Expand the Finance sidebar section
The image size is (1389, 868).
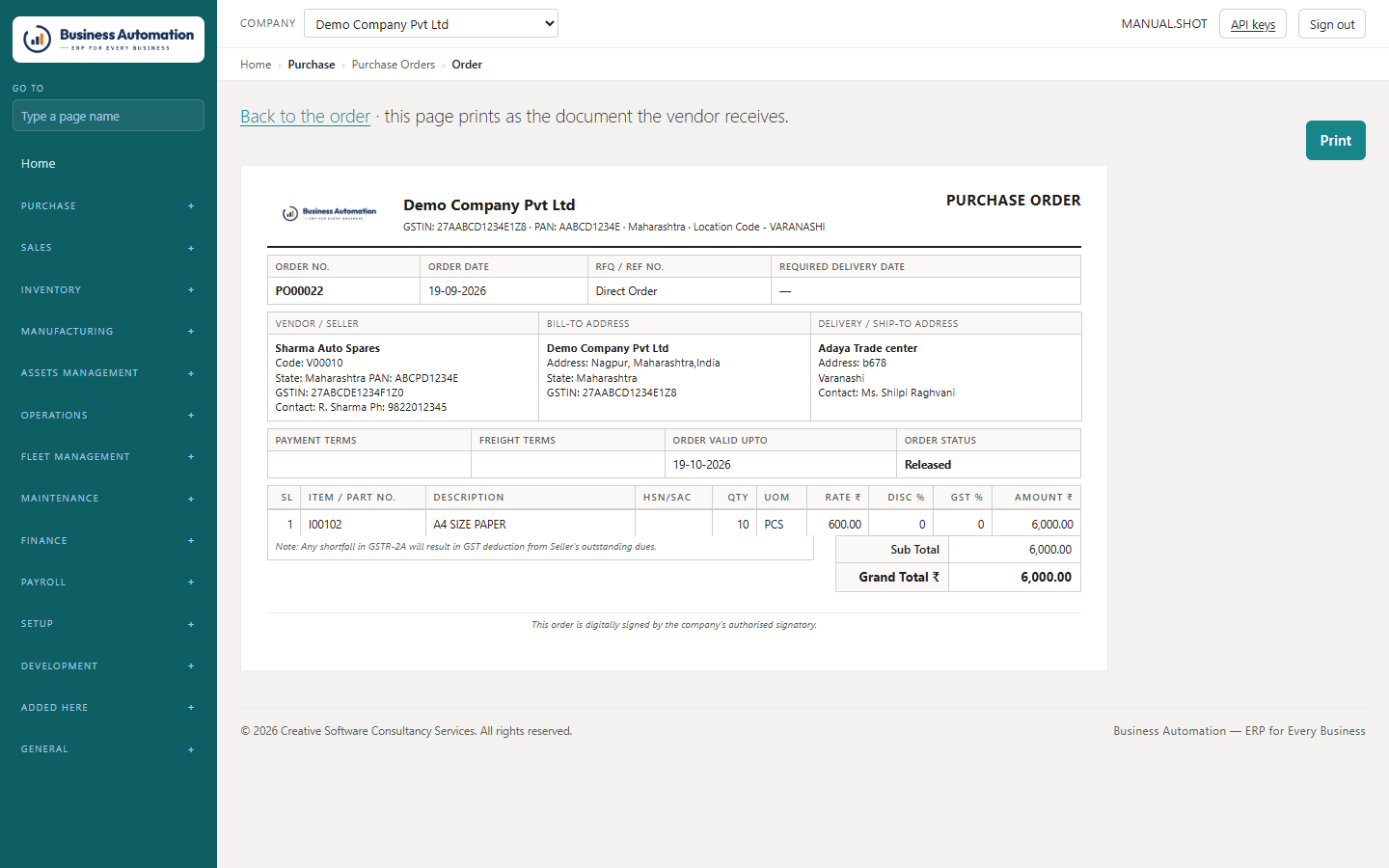pyautogui.click(x=108, y=541)
